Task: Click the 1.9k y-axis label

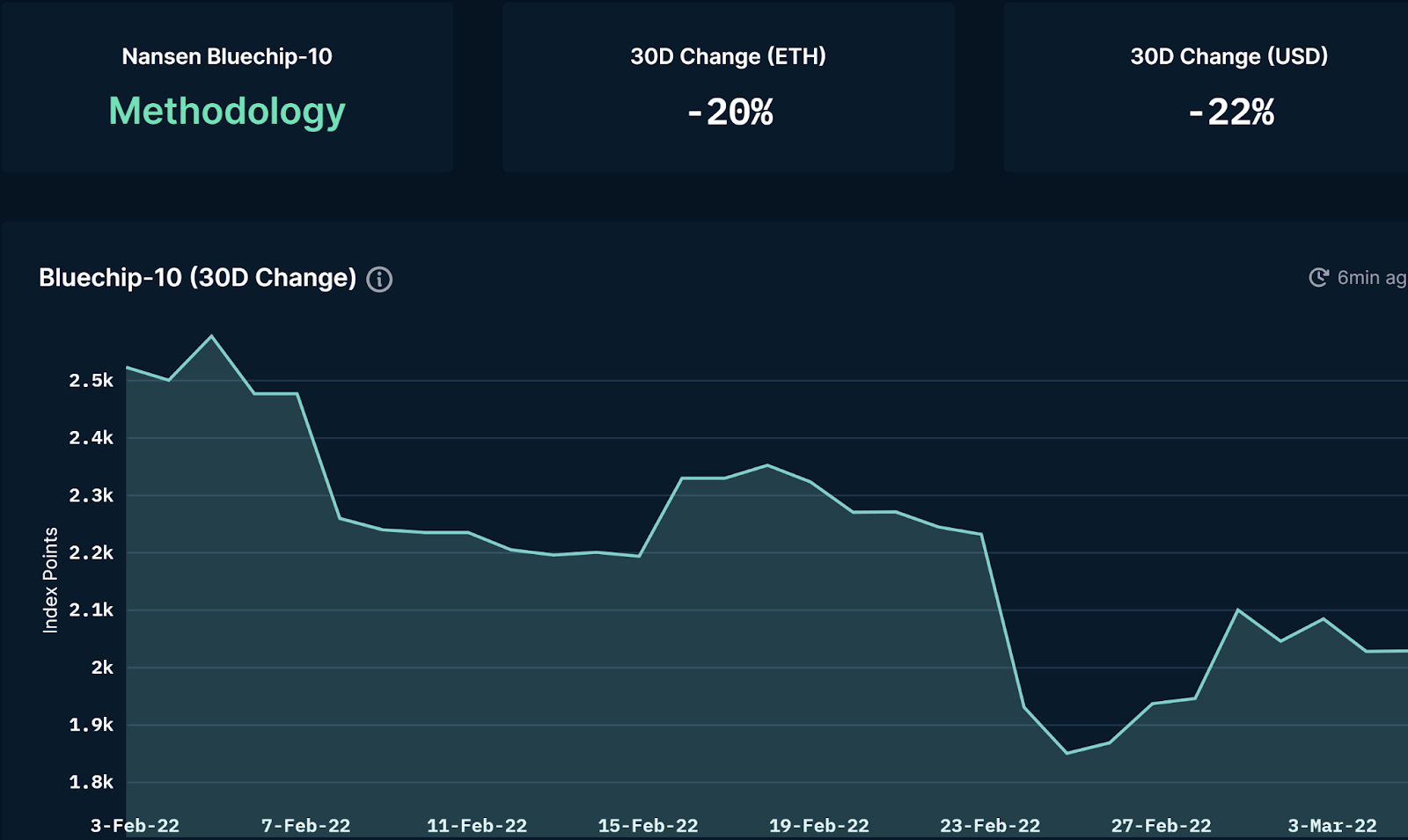Action: pyautogui.click(x=92, y=725)
